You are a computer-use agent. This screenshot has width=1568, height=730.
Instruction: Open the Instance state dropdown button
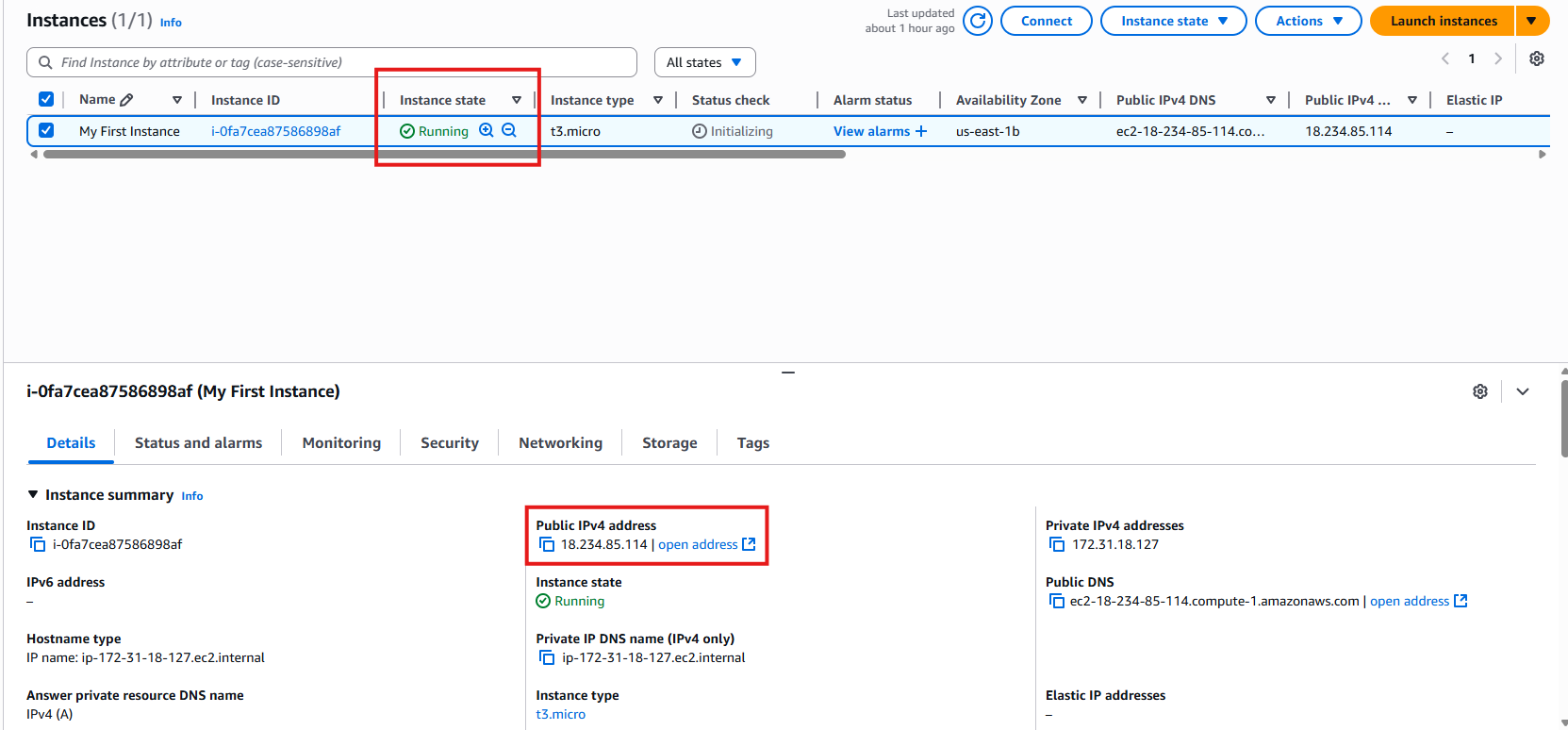pyautogui.click(x=1173, y=21)
